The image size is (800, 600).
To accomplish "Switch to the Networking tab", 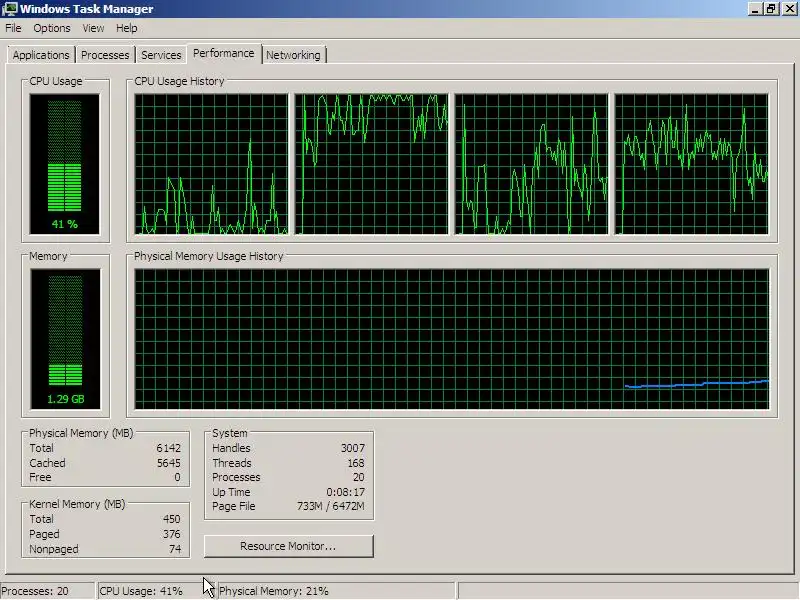I will tap(293, 55).
